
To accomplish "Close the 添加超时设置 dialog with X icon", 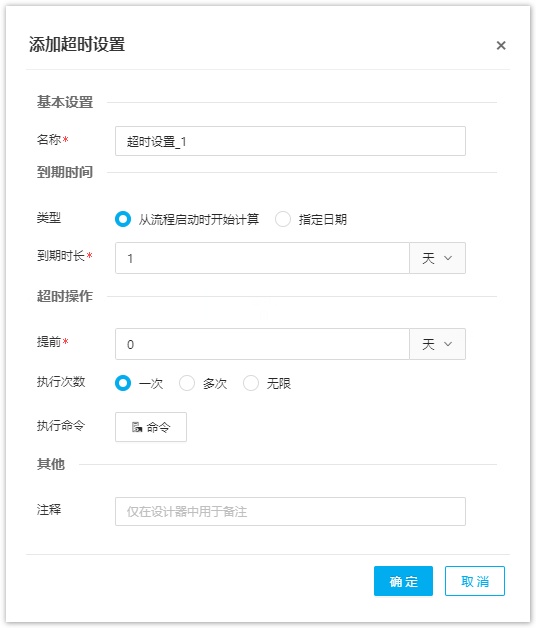I will coord(501,45).
